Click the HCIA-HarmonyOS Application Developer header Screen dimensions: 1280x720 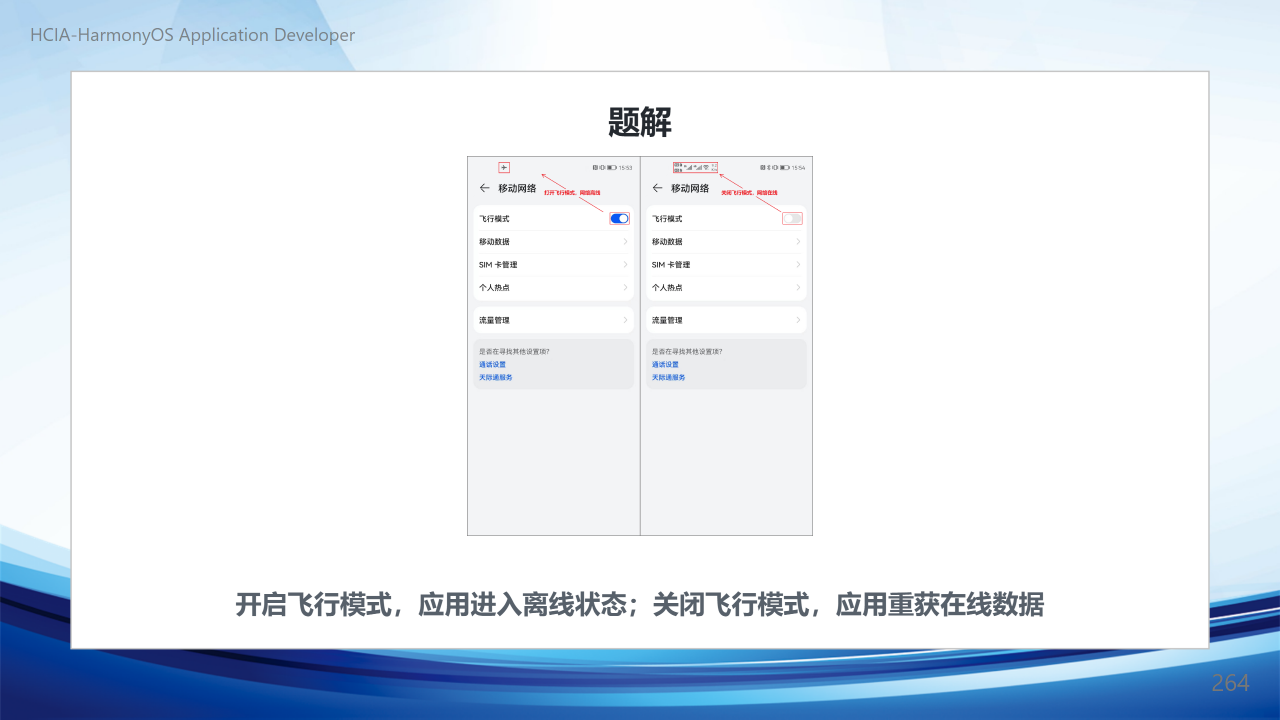[x=193, y=35]
